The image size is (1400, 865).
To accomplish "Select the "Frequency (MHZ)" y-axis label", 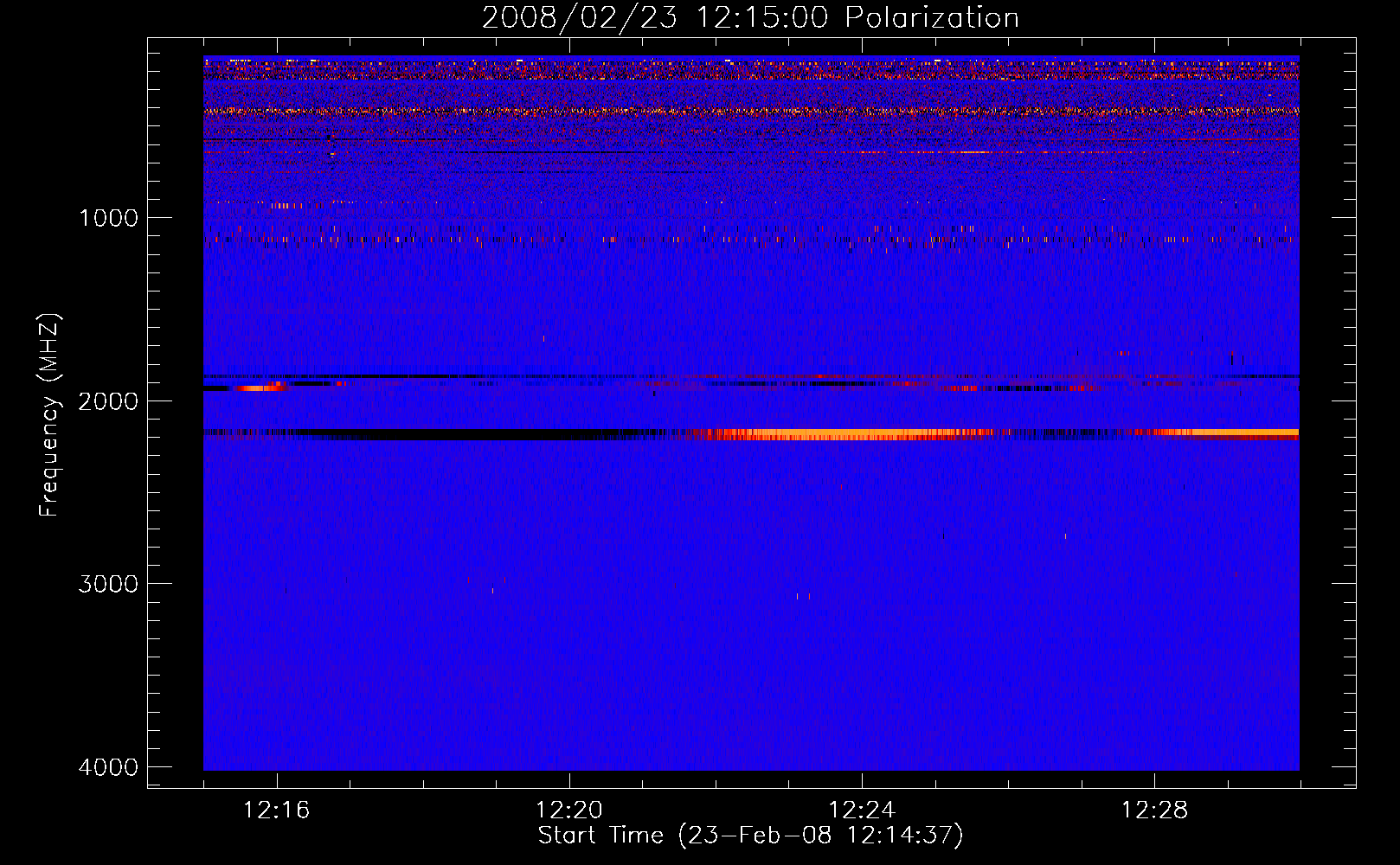I will [49, 415].
